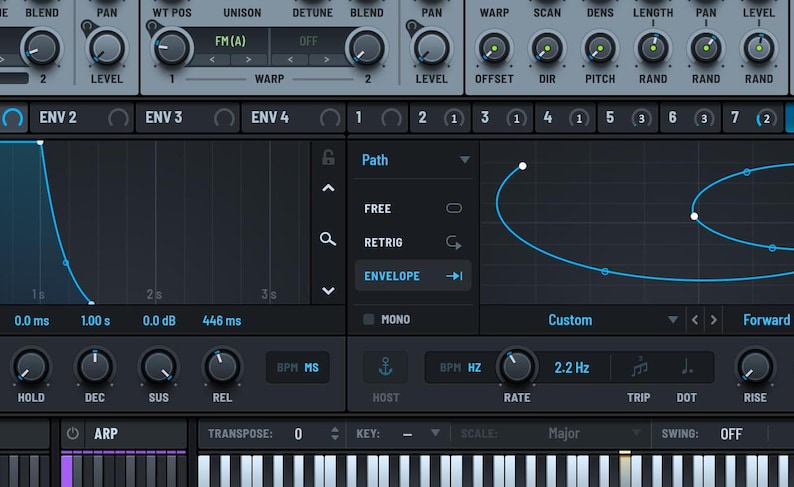Click the magnifier zoom icon beside envelope

click(x=328, y=239)
